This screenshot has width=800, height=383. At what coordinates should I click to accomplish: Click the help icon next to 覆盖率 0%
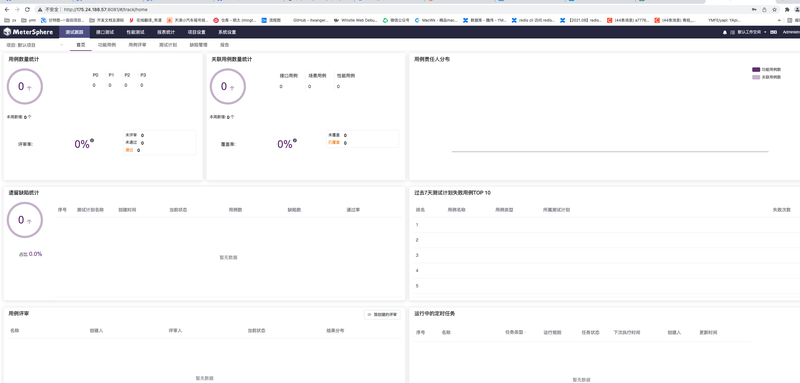(295, 140)
